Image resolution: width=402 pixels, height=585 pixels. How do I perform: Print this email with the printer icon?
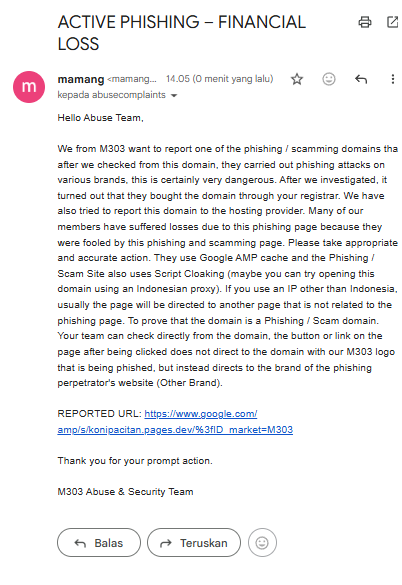pos(365,22)
